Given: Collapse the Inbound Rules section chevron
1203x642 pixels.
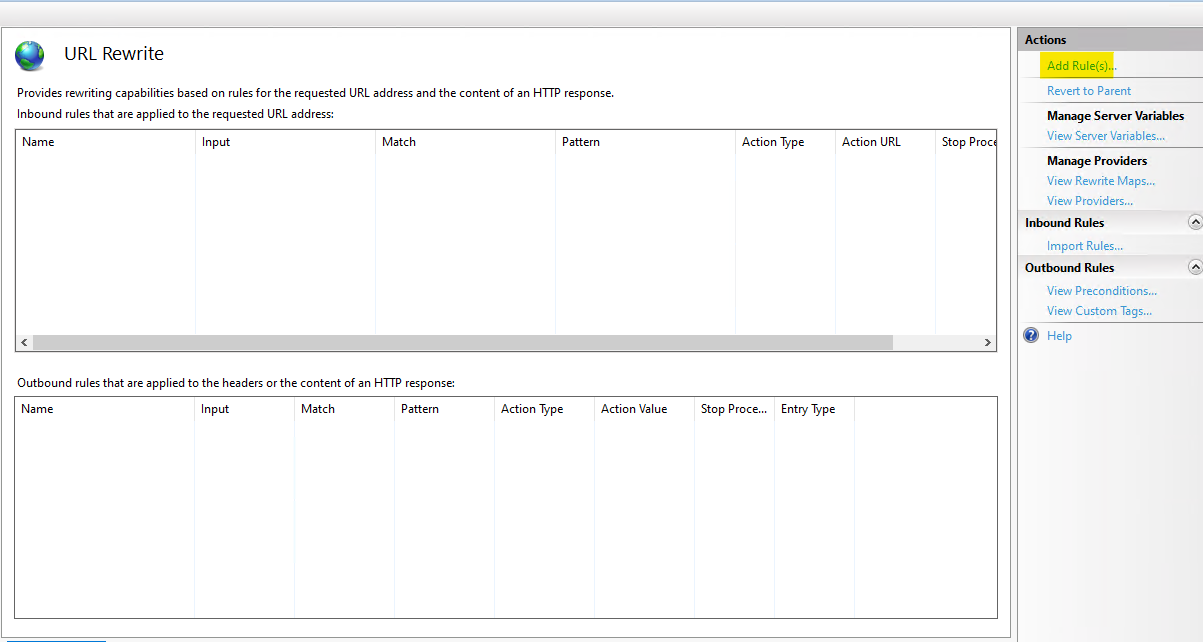Looking at the screenshot, I should coord(1194,222).
